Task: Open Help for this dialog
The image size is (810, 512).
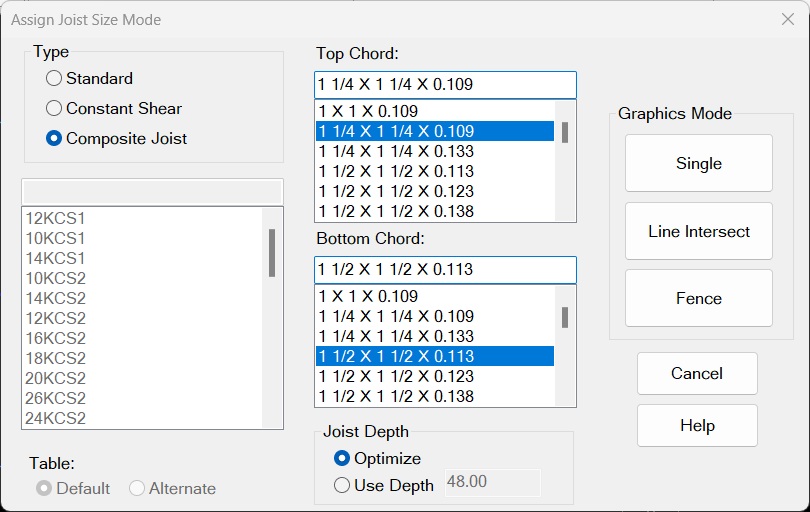Action: (x=697, y=426)
